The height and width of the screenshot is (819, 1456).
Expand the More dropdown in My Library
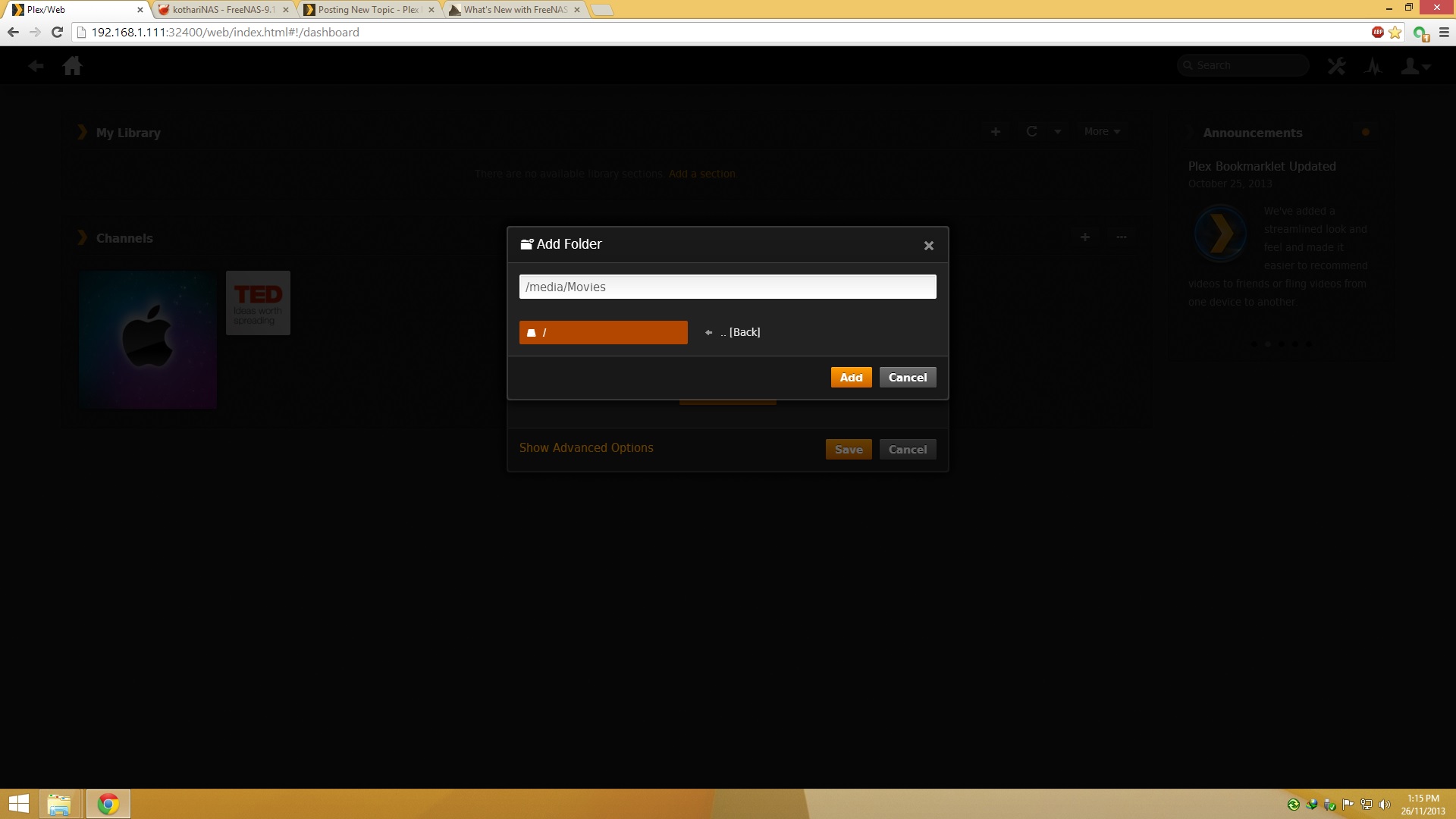coord(1101,131)
